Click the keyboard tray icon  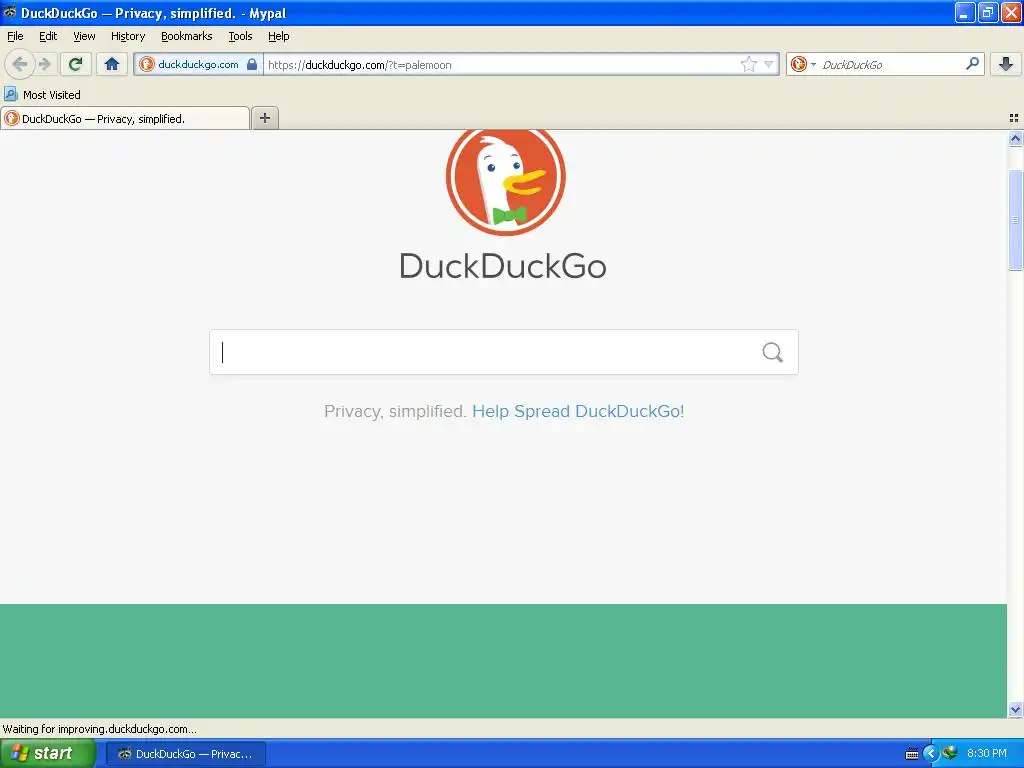point(912,754)
